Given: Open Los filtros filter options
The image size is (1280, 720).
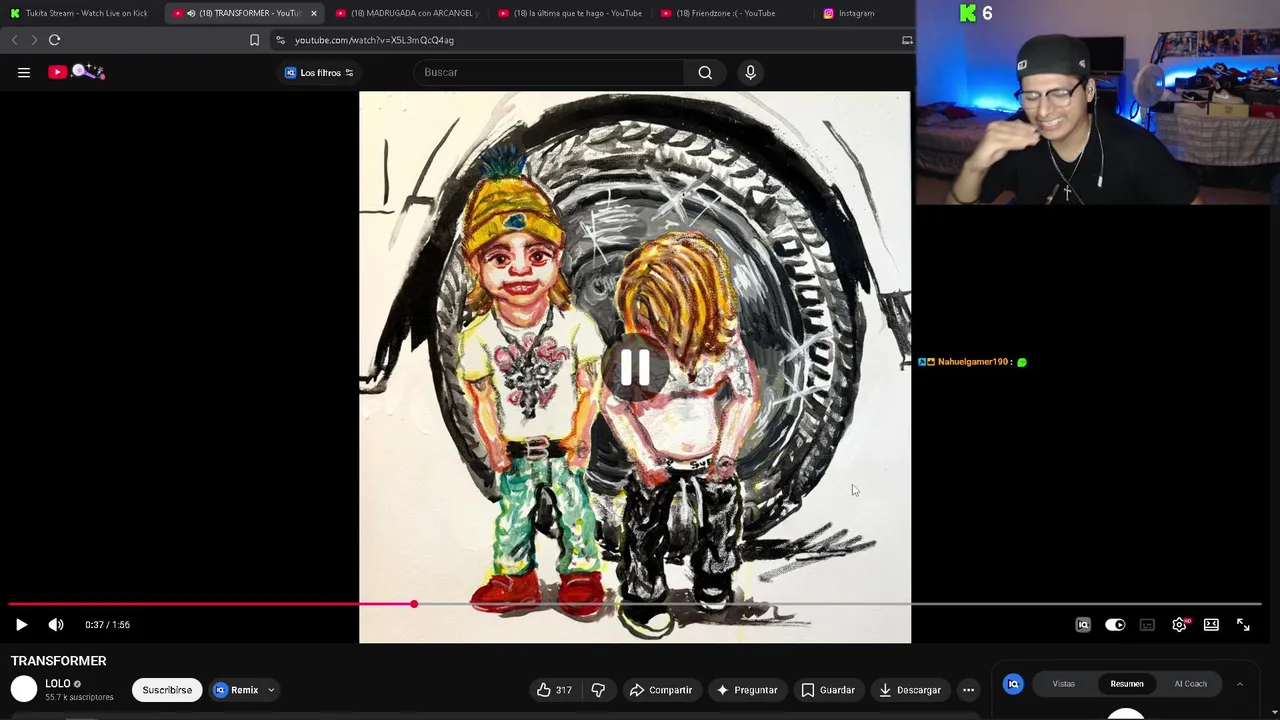Looking at the screenshot, I should pos(320,73).
